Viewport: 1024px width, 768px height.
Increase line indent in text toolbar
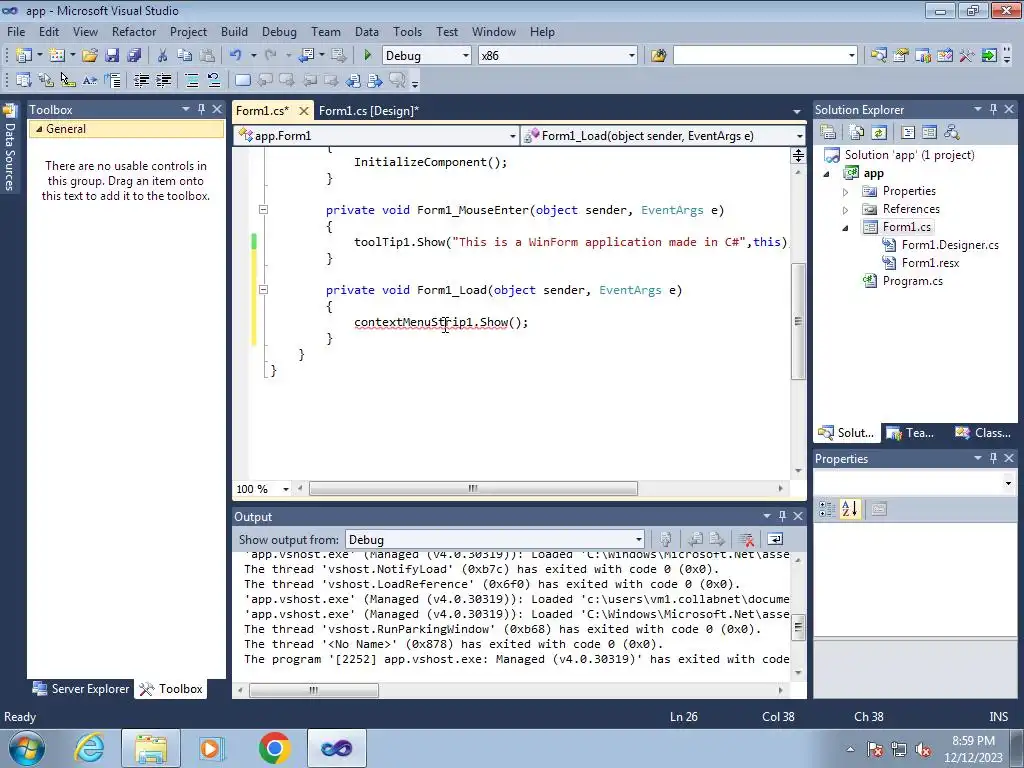click(163, 80)
